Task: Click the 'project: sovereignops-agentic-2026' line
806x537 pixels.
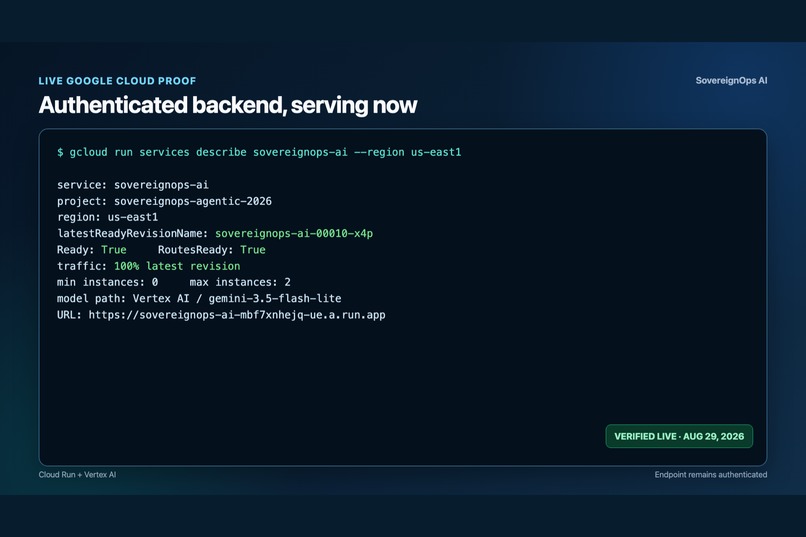Action: pos(164,201)
